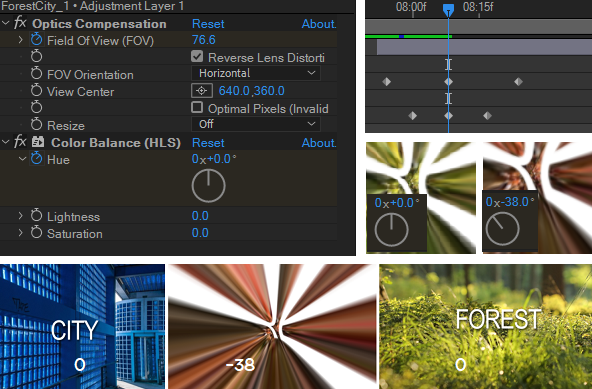The width and height of the screenshot is (592, 389).
Task: Expand the Field Of View (FOV) property
Action: [21, 40]
